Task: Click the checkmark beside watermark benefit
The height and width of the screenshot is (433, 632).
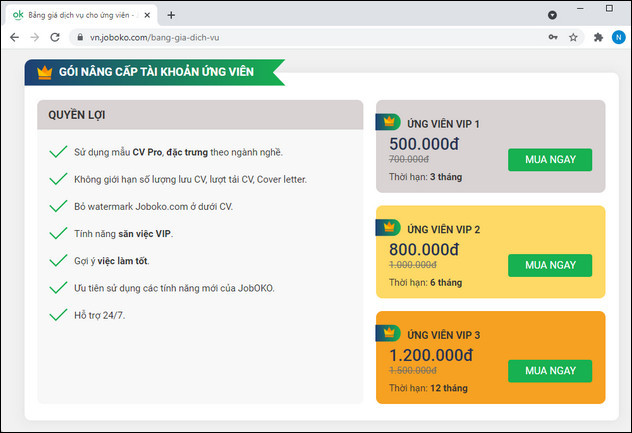Action: 58,206
